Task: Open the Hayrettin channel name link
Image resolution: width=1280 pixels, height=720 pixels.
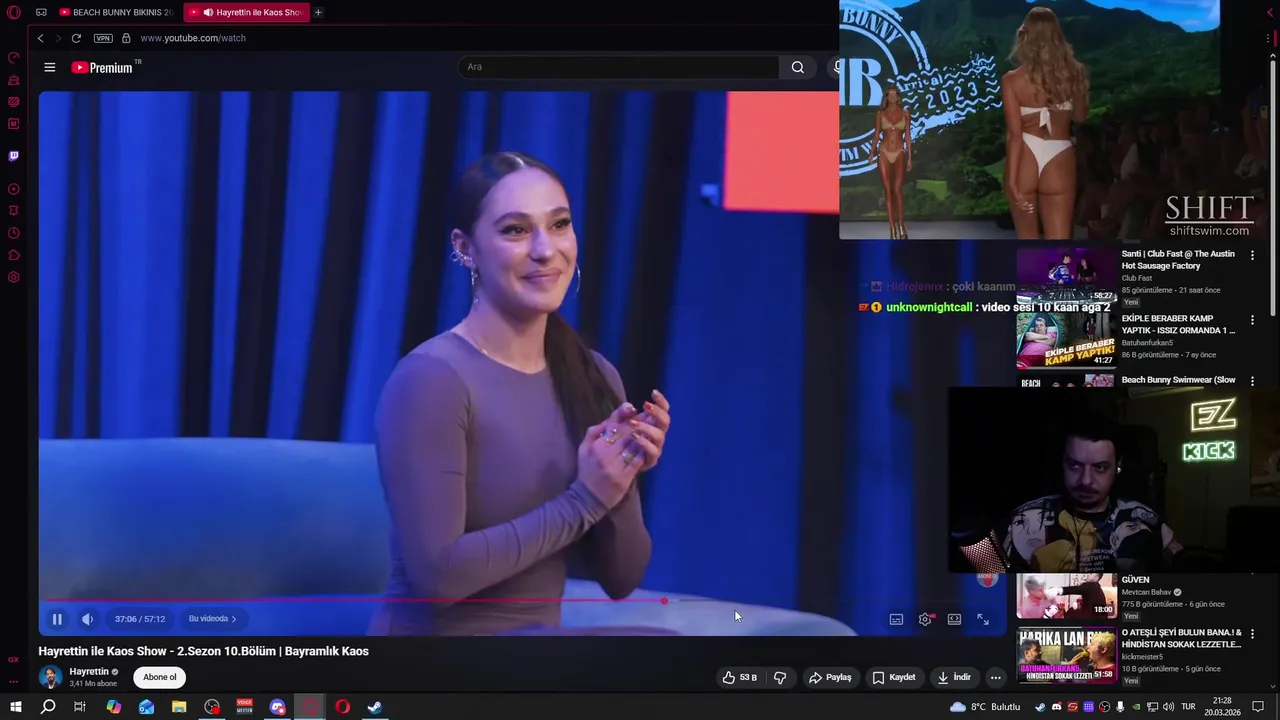Action: tap(89, 672)
